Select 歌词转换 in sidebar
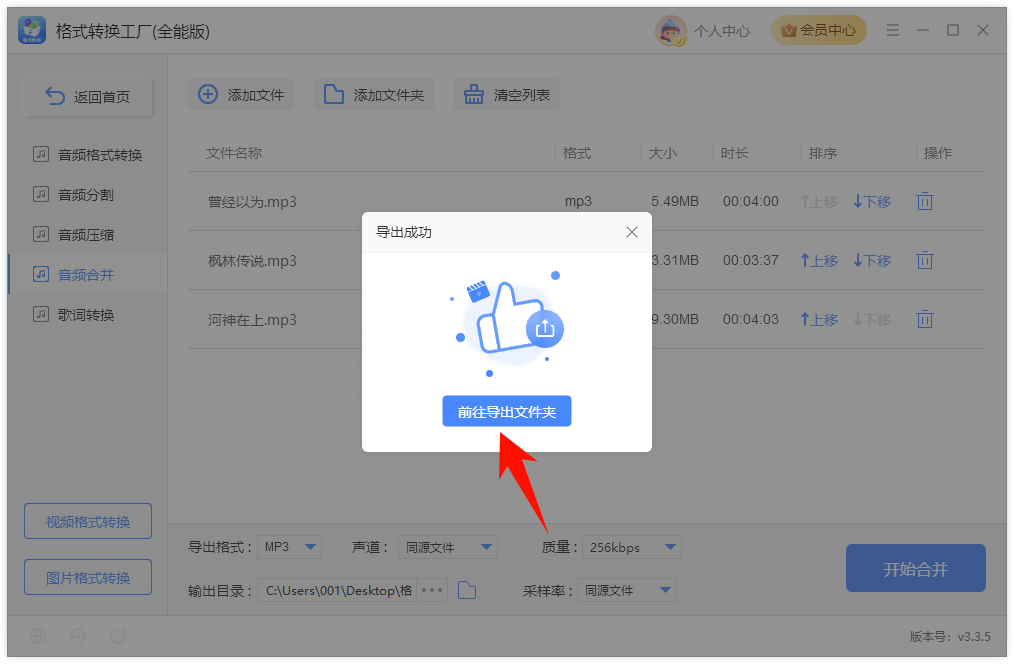Viewport: 1014px width, 664px height. point(88,315)
